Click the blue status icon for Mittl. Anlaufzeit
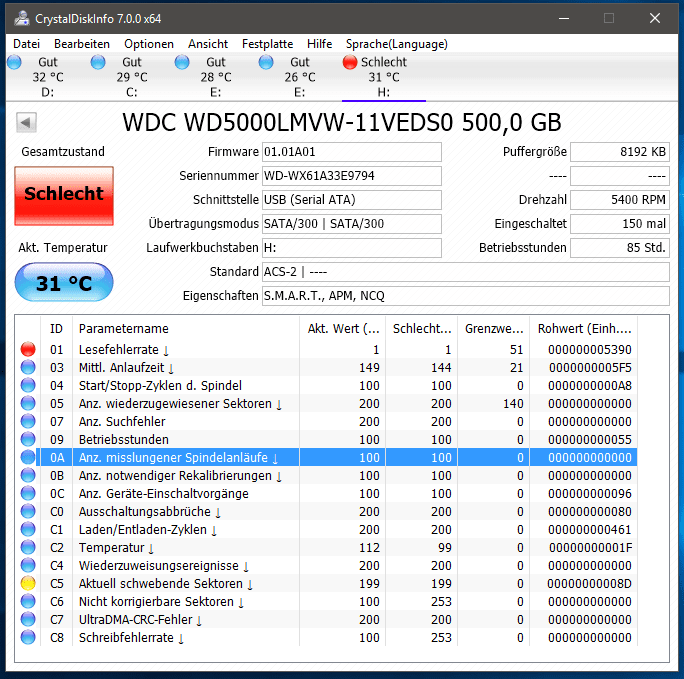This screenshot has height=679, width=684. coord(28,367)
